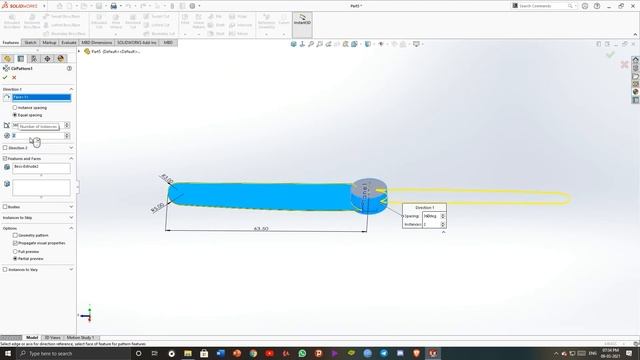Viewport: 640px width, 360px height.
Task: Switch to the SOLIDWORKS Add-Ins tab
Action: 137,42
